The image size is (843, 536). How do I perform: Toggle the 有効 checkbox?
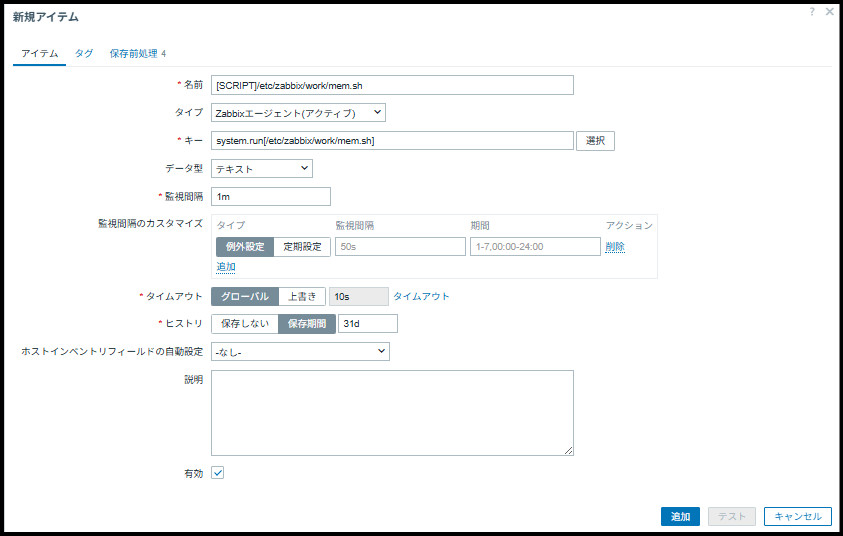[x=218, y=473]
